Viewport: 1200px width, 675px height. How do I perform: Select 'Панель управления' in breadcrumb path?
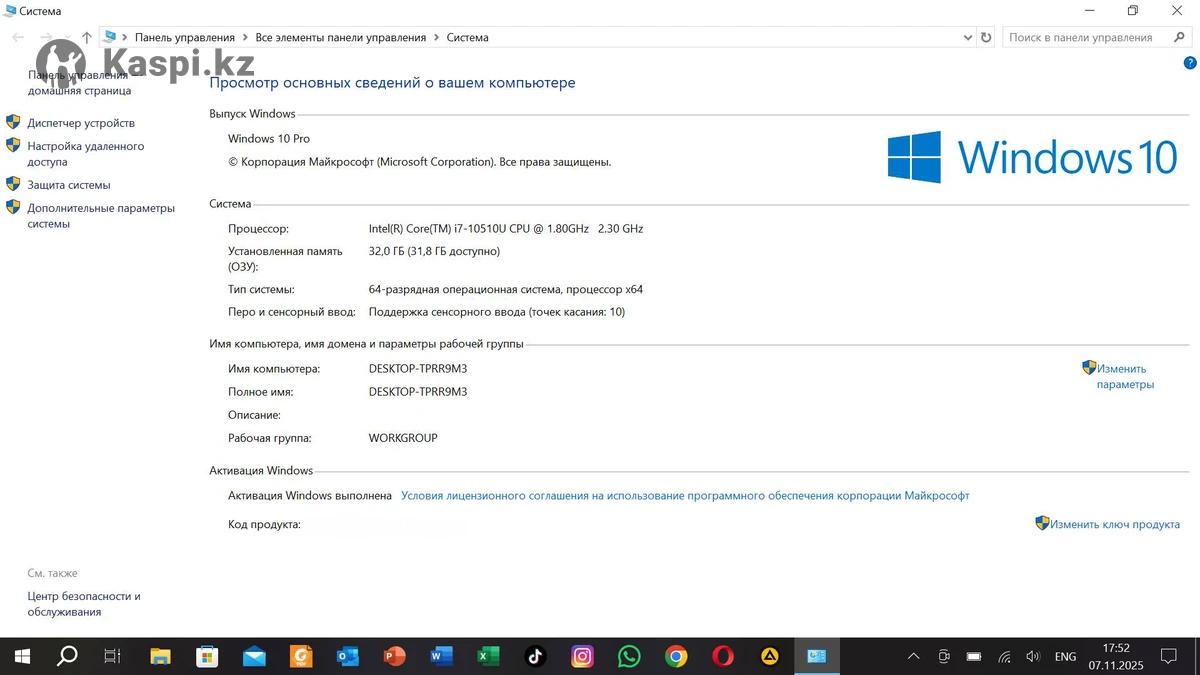coord(184,38)
